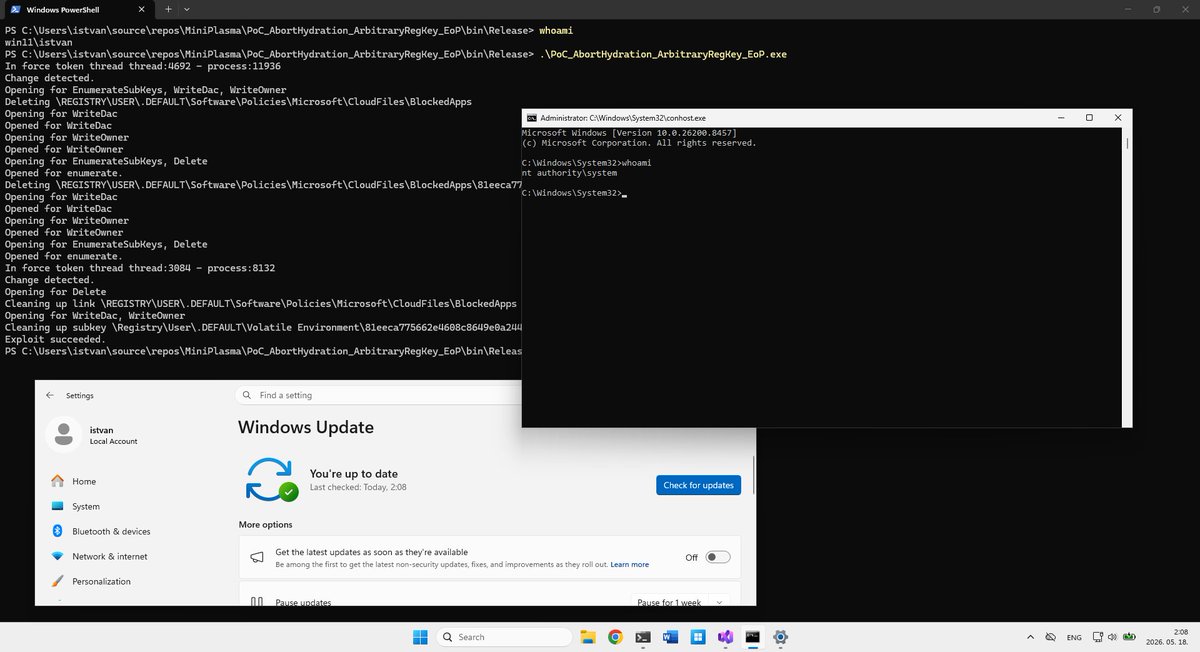Click the Windows Update page title
Viewport: 1200px width, 652px height.
(306, 427)
